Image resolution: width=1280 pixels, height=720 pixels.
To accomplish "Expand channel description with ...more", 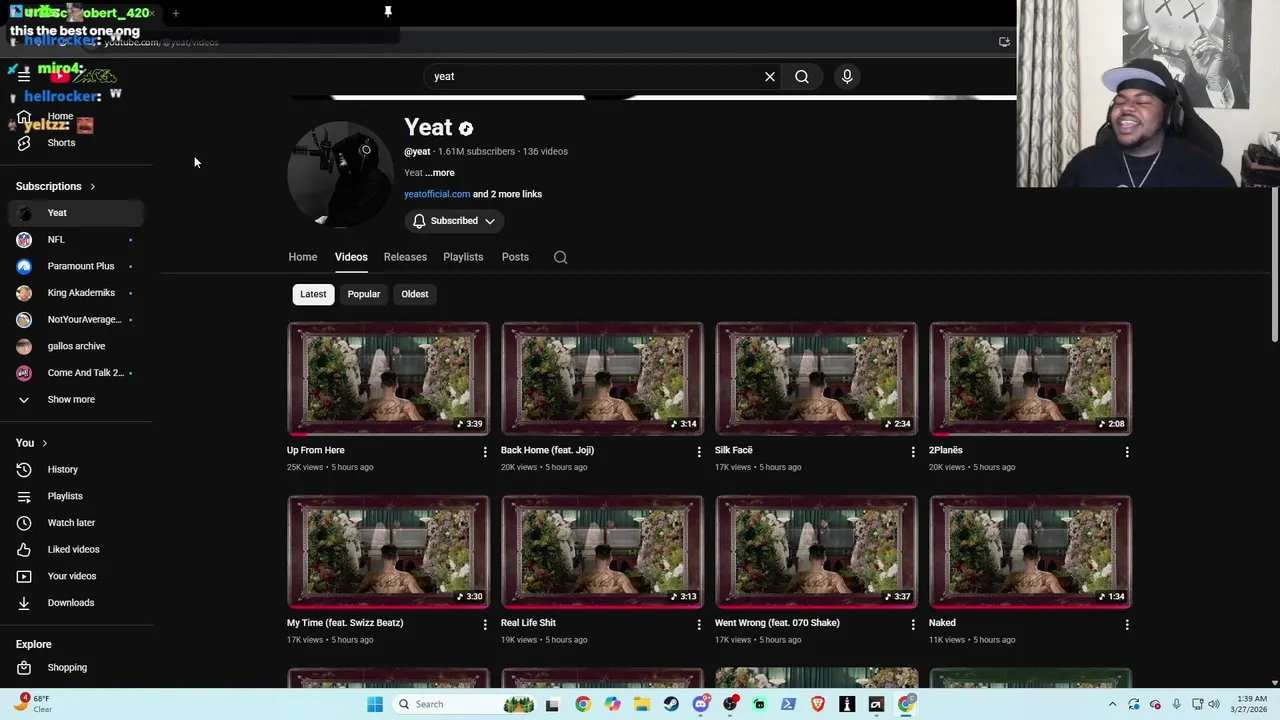I will click(x=440, y=173).
